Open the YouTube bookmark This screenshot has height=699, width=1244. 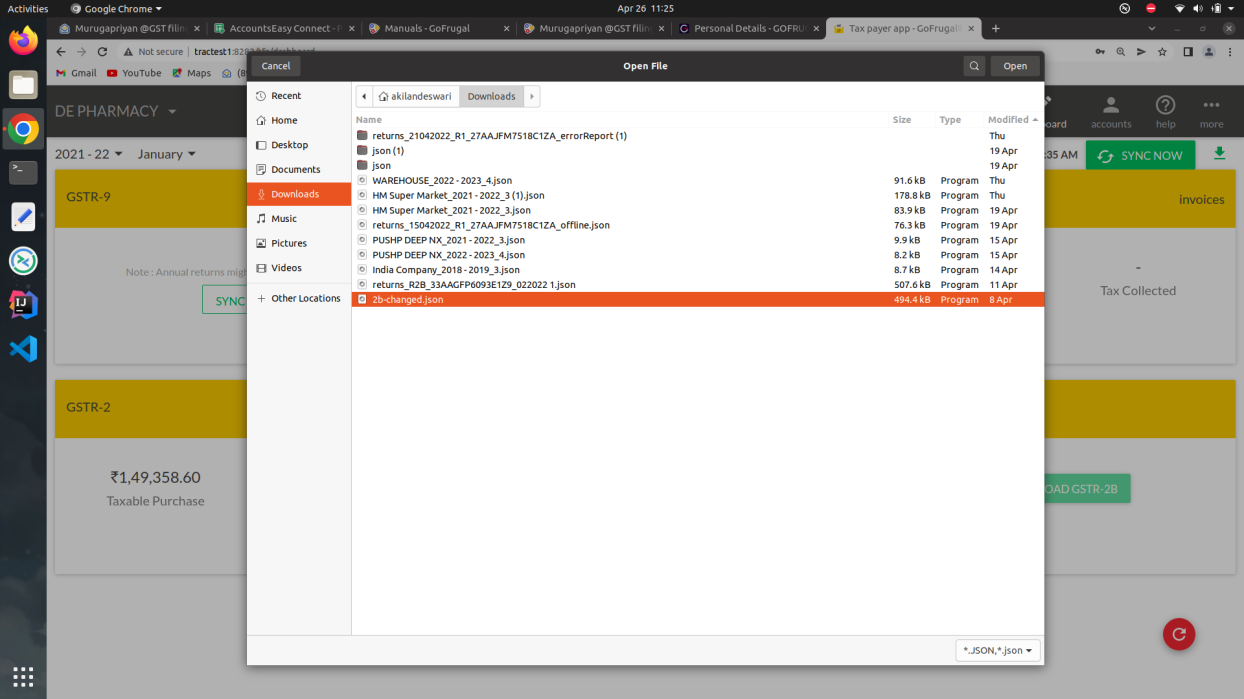[133, 73]
